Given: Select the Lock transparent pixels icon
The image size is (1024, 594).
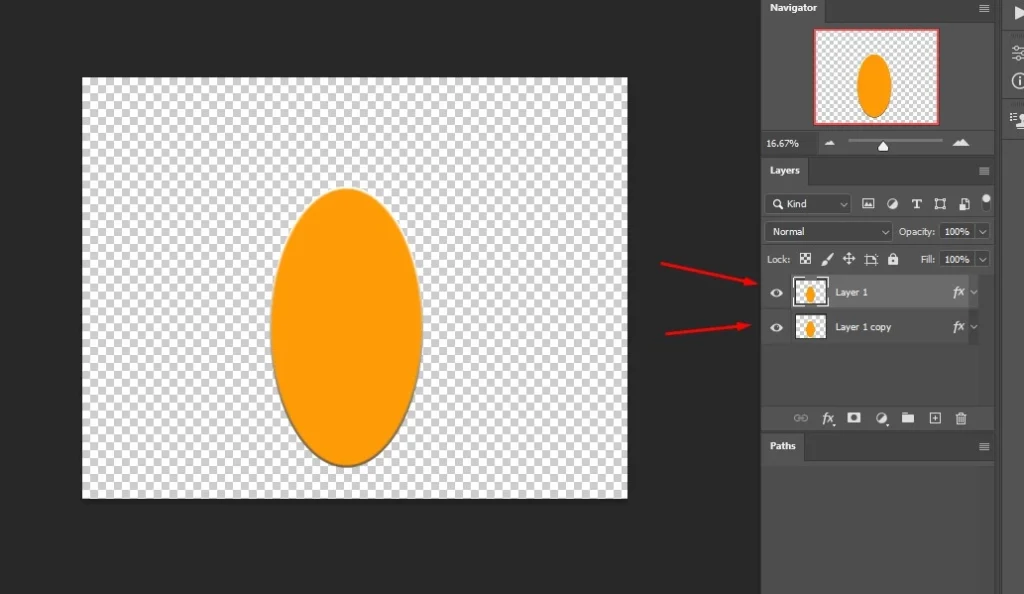Looking at the screenshot, I should (806, 259).
